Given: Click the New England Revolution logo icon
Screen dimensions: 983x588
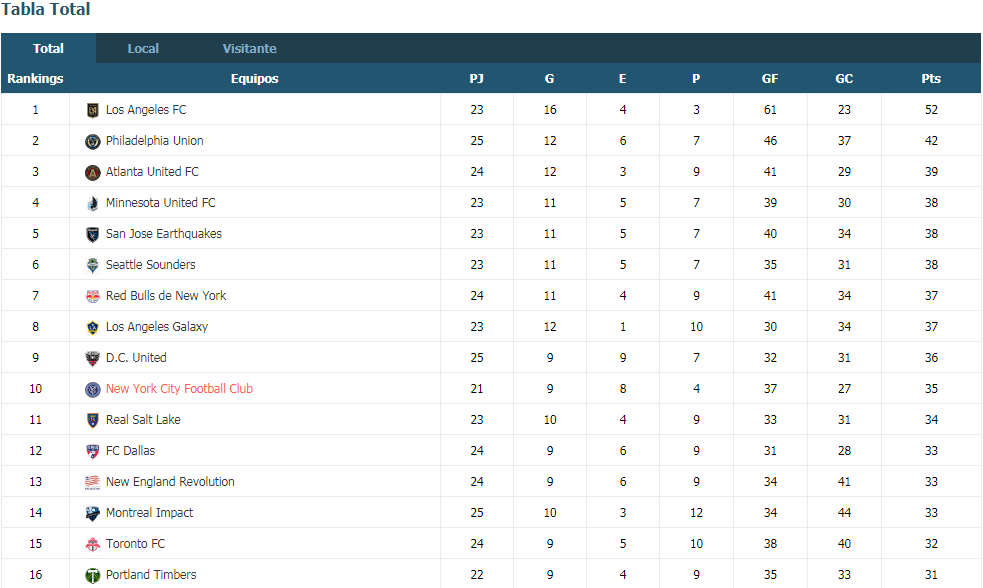Looking at the screenshot, I should [x=93, y=482].
